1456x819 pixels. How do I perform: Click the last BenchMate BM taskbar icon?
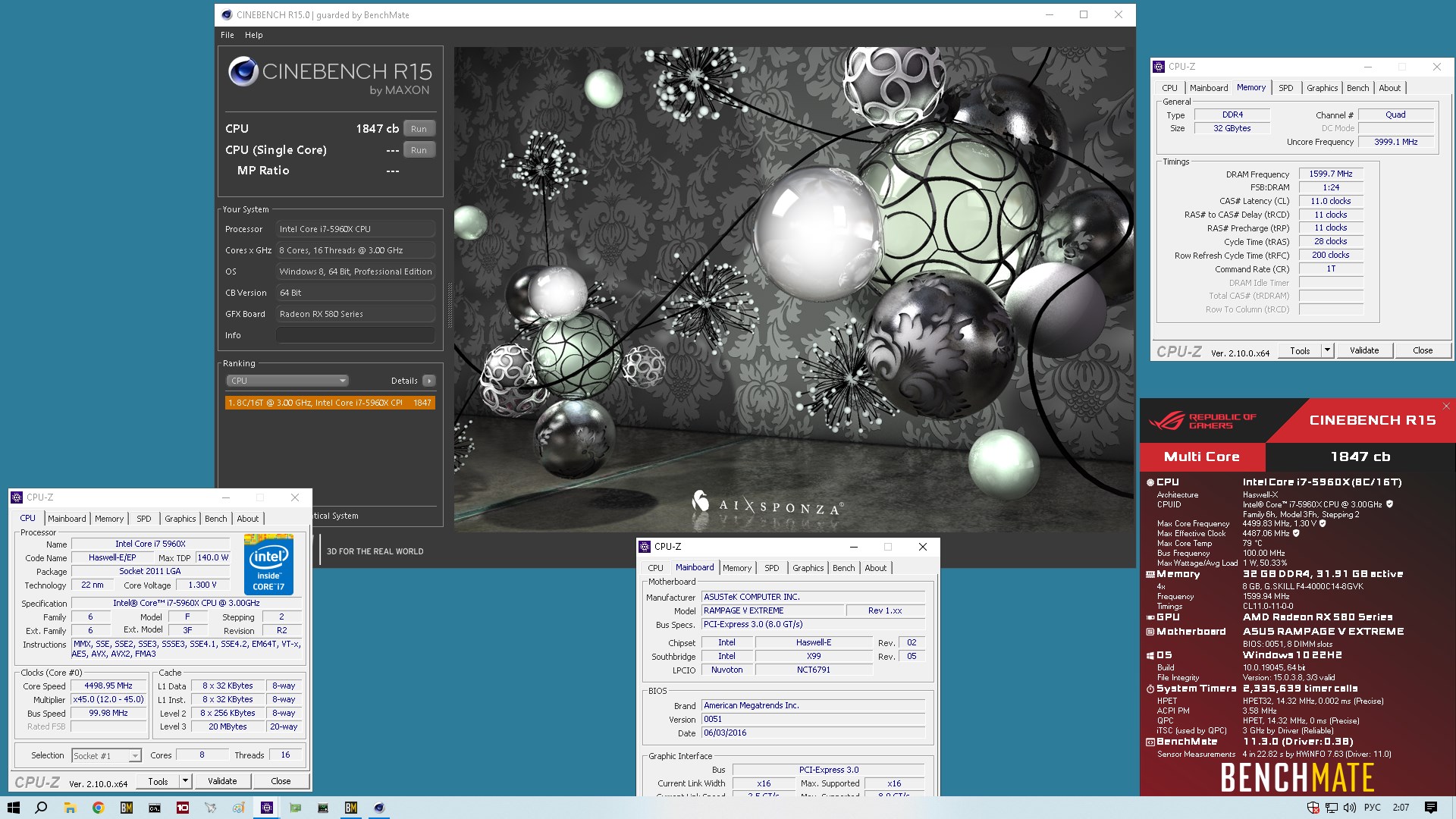click(351, 808)
